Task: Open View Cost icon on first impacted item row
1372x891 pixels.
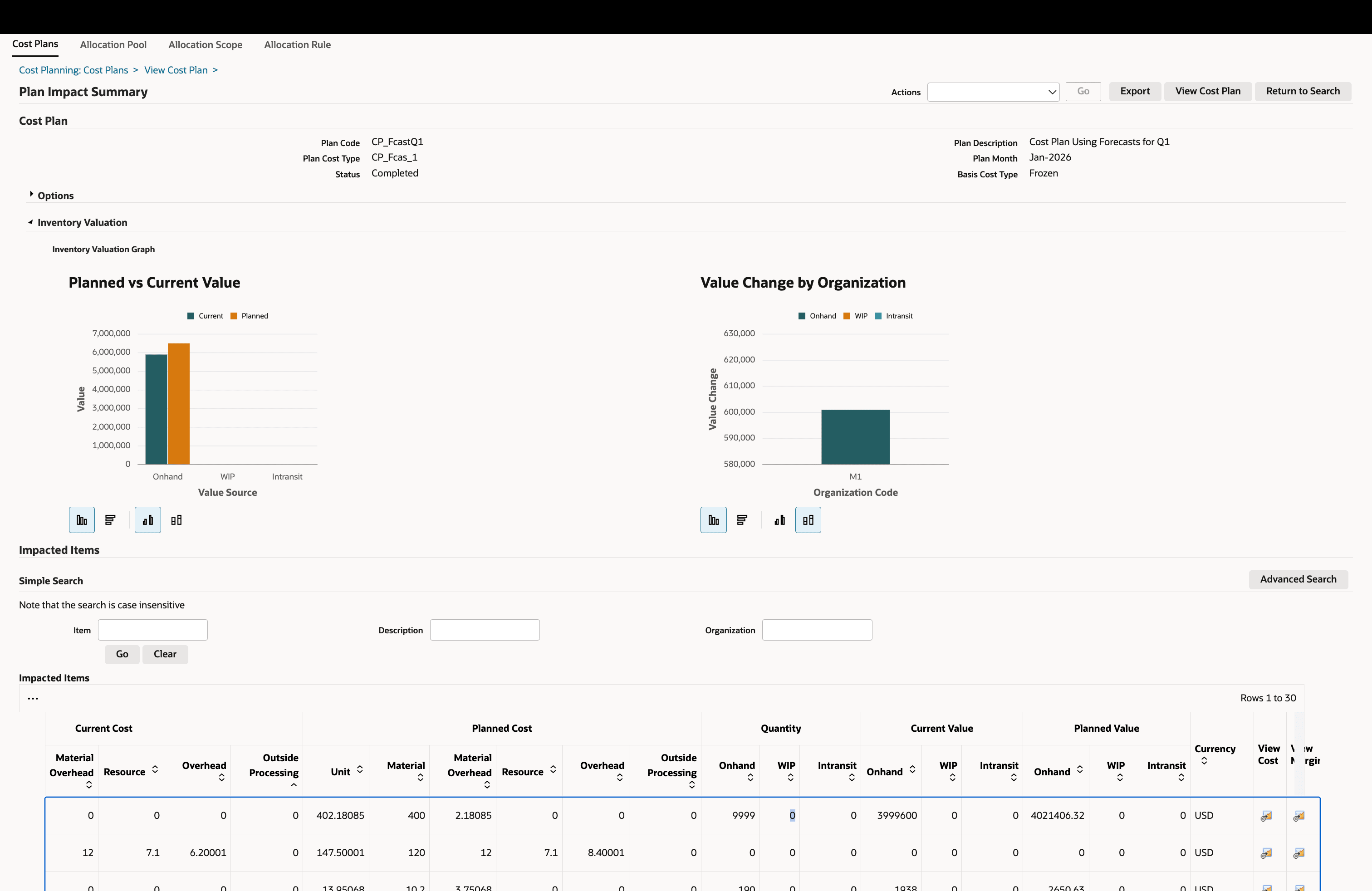Action: click(x=1266, y=815)
